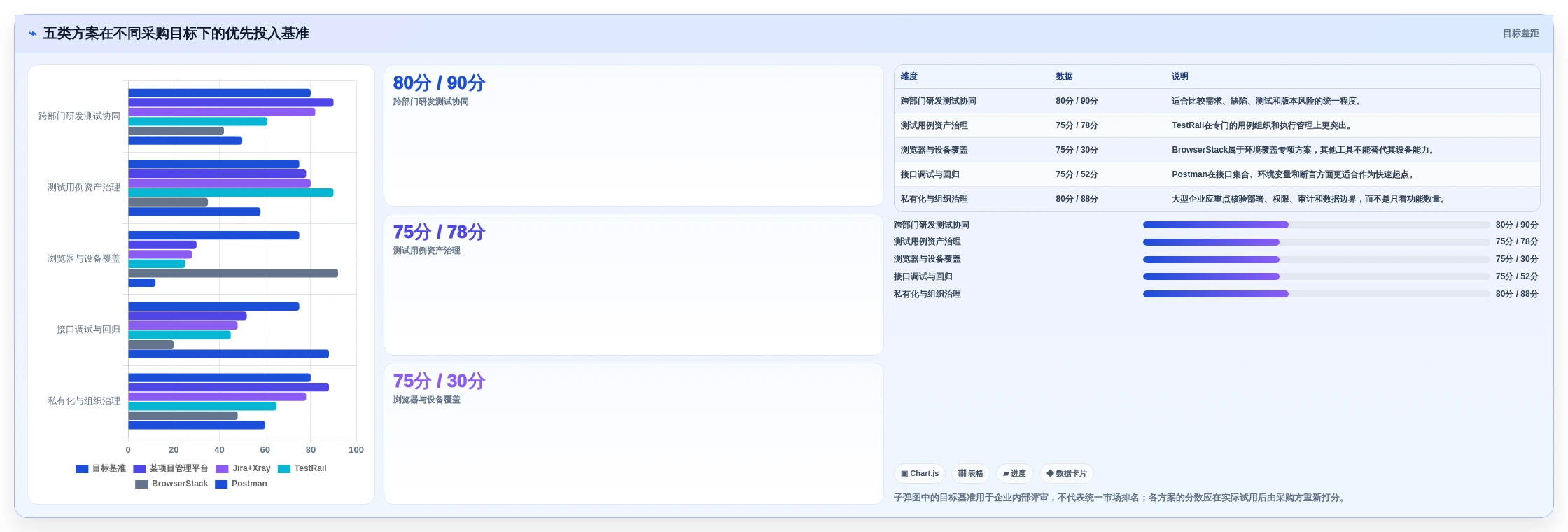
Task: Click the TestRail description in table
Action: click(x=1263, y=126)
